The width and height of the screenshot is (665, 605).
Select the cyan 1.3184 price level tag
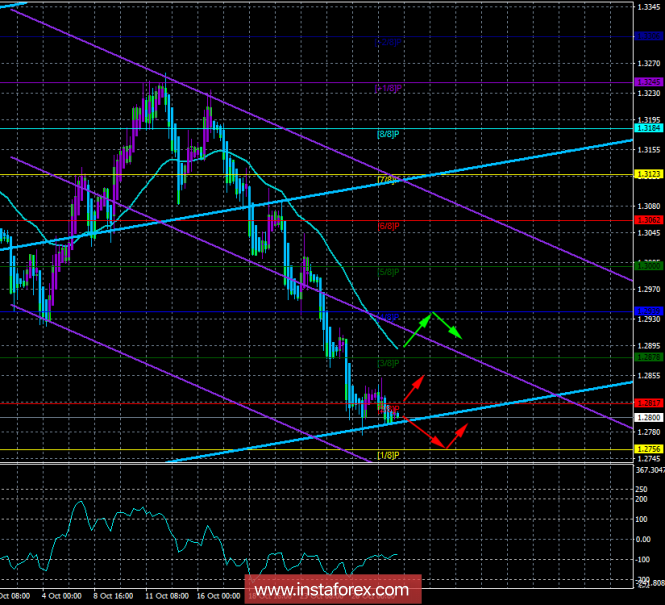tap(648, 128)
